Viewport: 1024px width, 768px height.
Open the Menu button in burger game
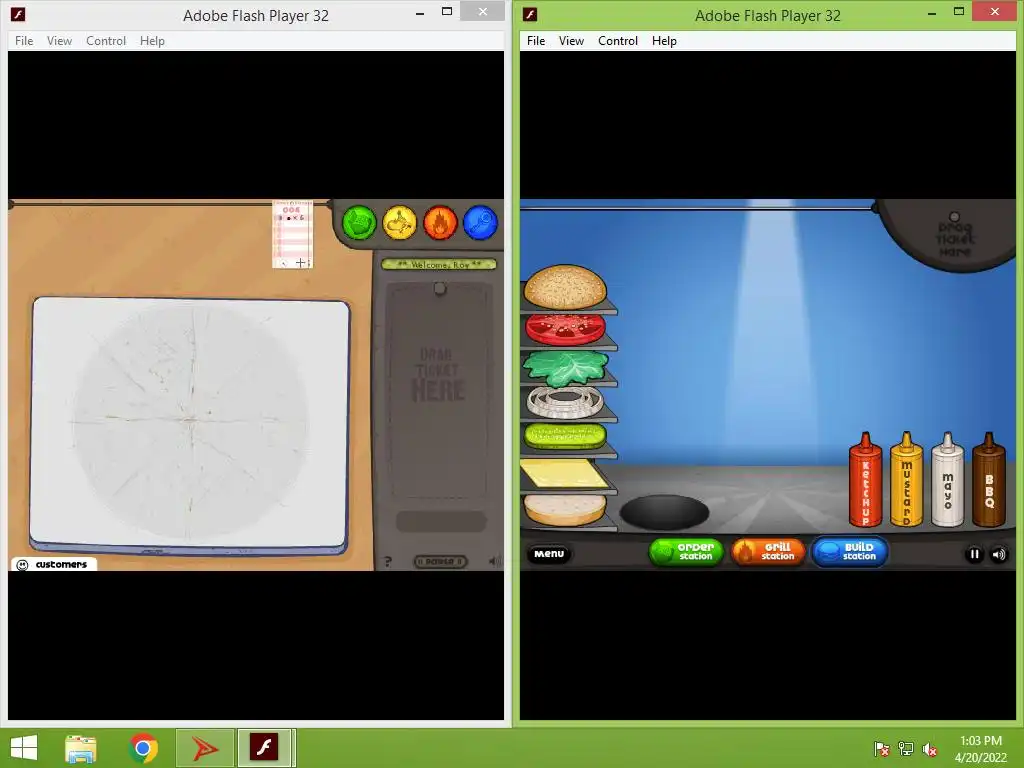[549, 554]
